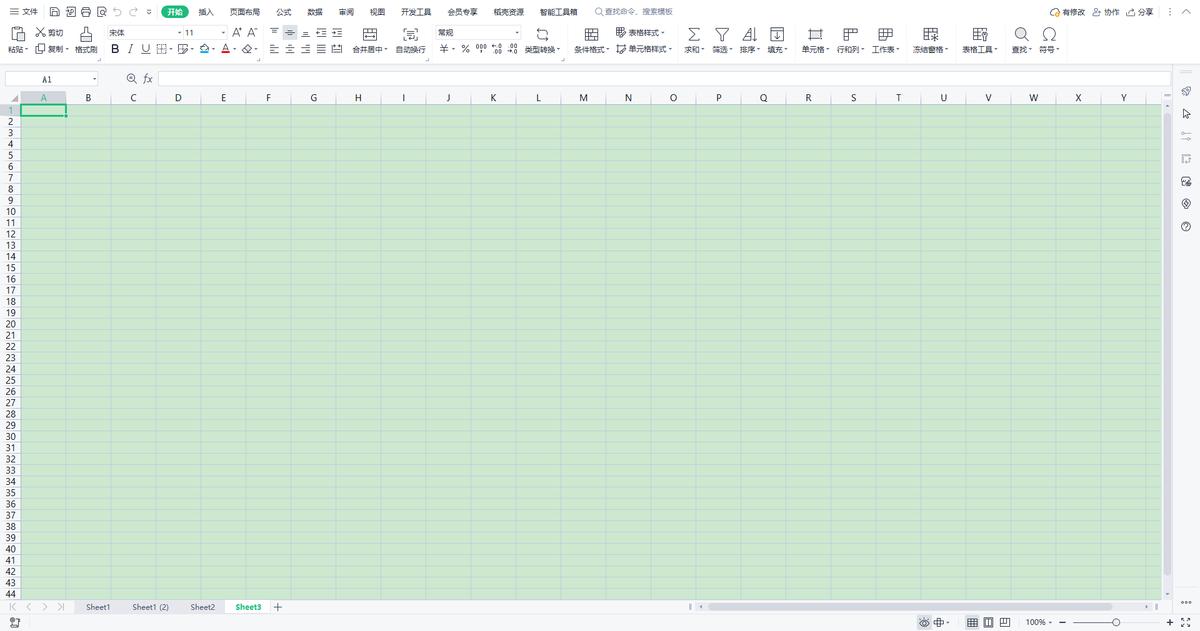1200x631 pixels.
Task: Switch to normal view in status bar
Action: click(972, 622)
